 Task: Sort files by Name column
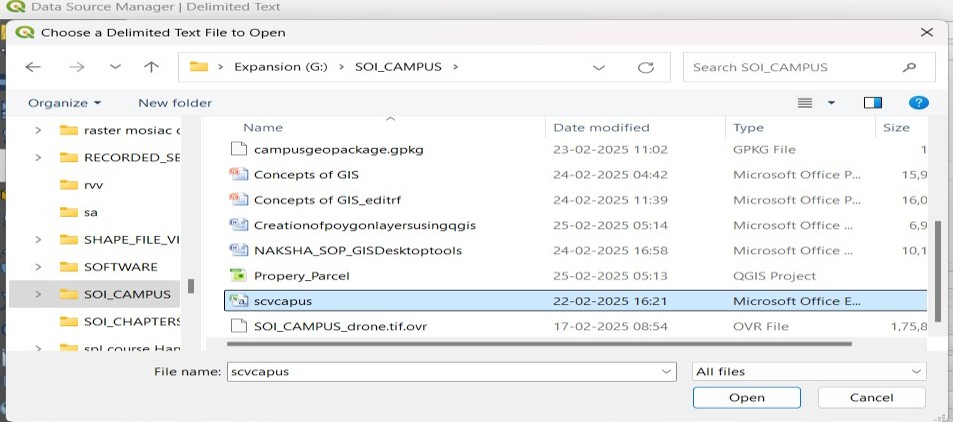(x=263, y=128)
